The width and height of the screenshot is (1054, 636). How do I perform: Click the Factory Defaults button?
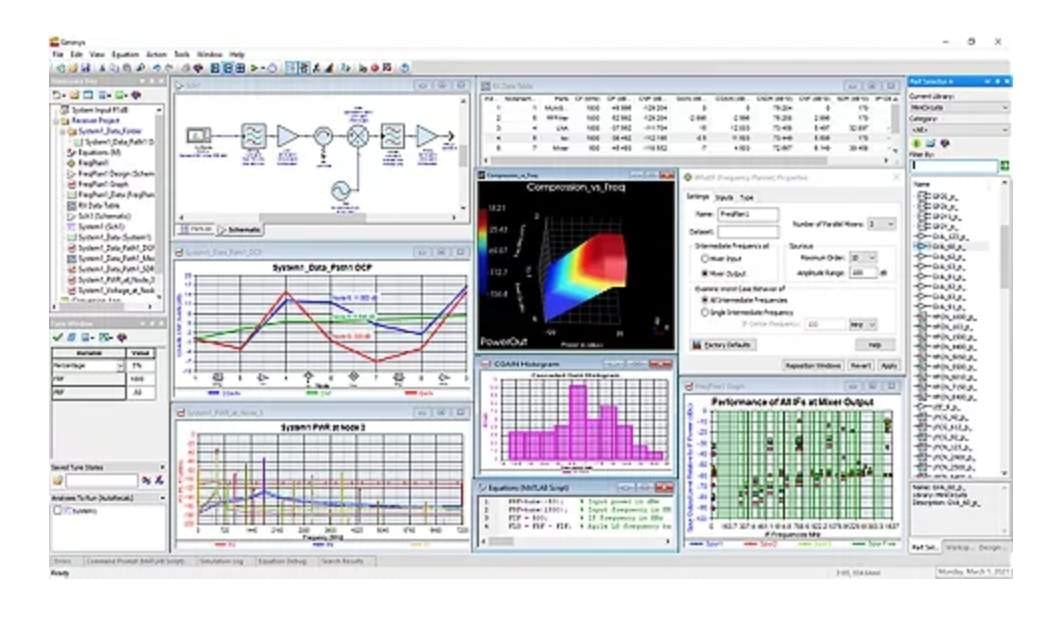click(723, 345)
